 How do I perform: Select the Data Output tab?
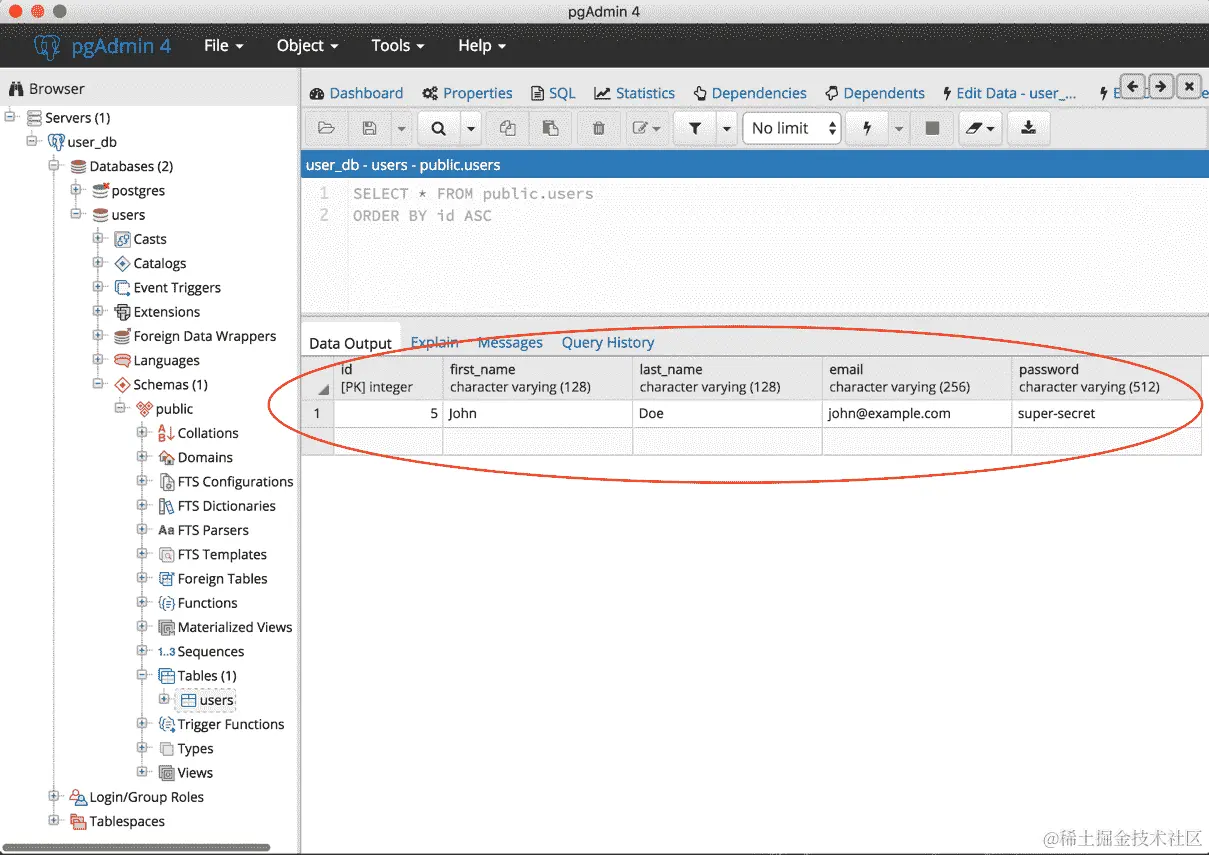350,343
